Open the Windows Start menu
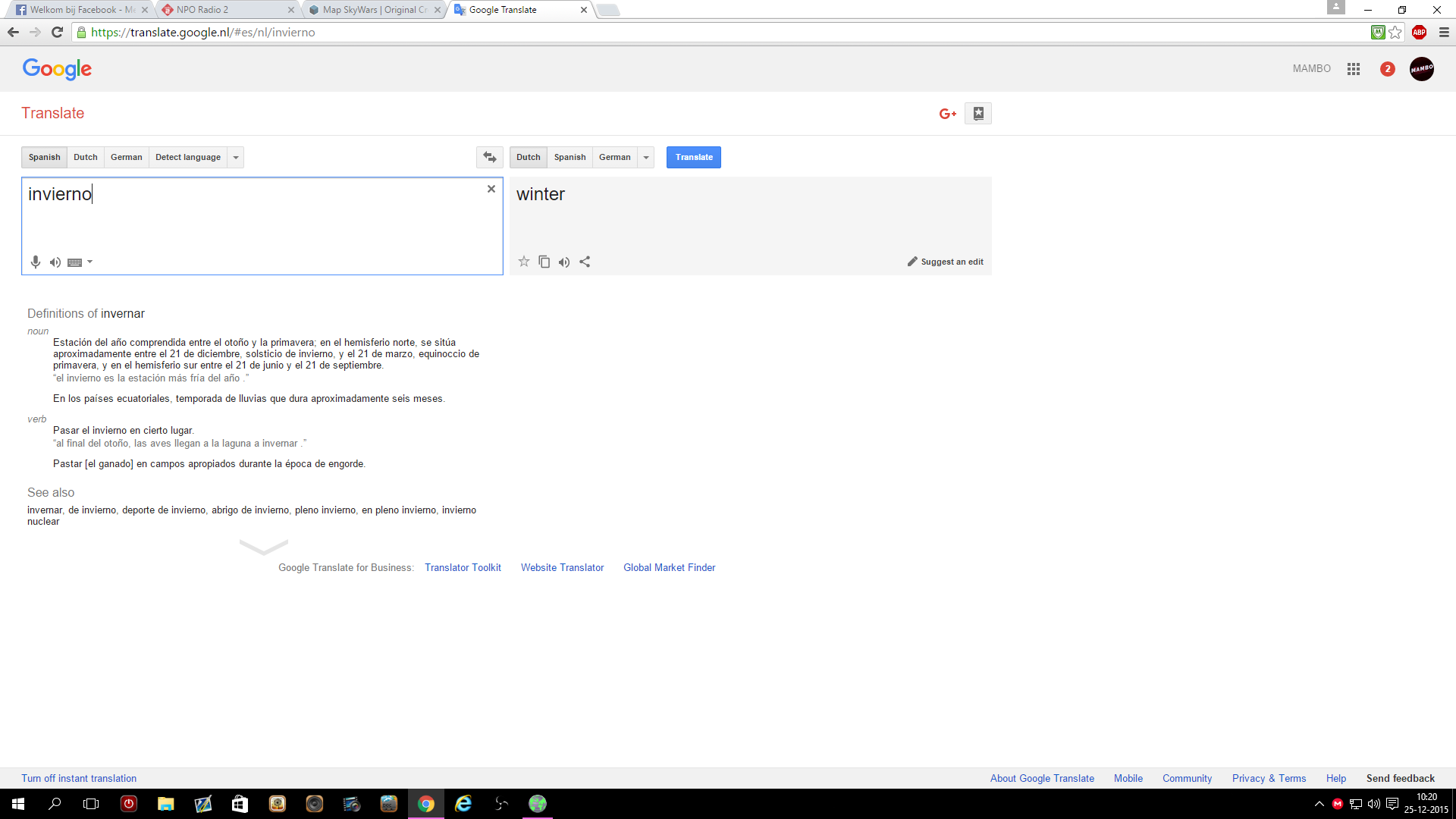The image size is (1456, 819). click(x=18, y=804)
